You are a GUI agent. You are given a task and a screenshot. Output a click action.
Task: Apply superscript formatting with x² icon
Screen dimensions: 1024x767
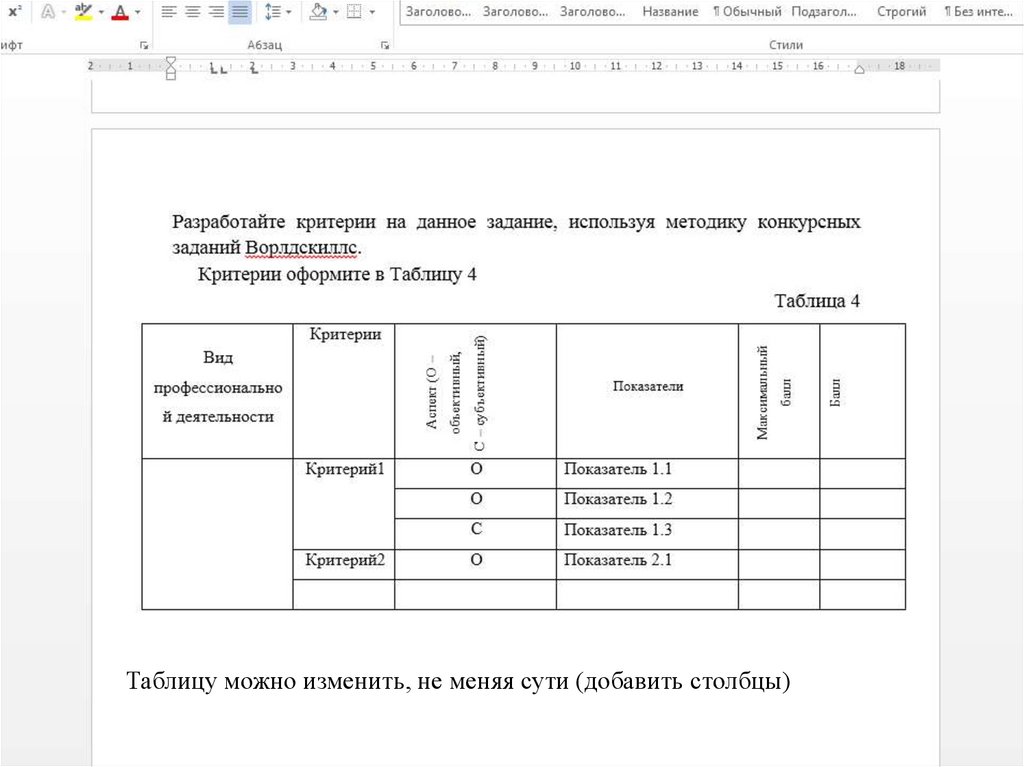pos(14,11)
